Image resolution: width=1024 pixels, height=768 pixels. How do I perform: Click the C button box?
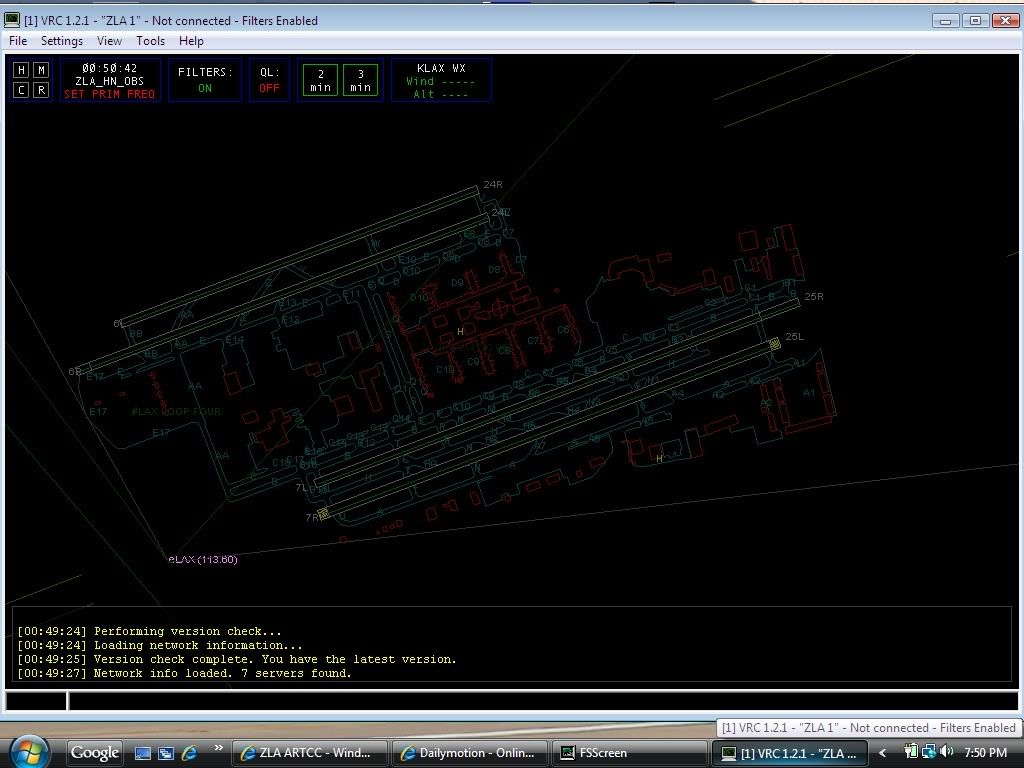pos(21,90)
